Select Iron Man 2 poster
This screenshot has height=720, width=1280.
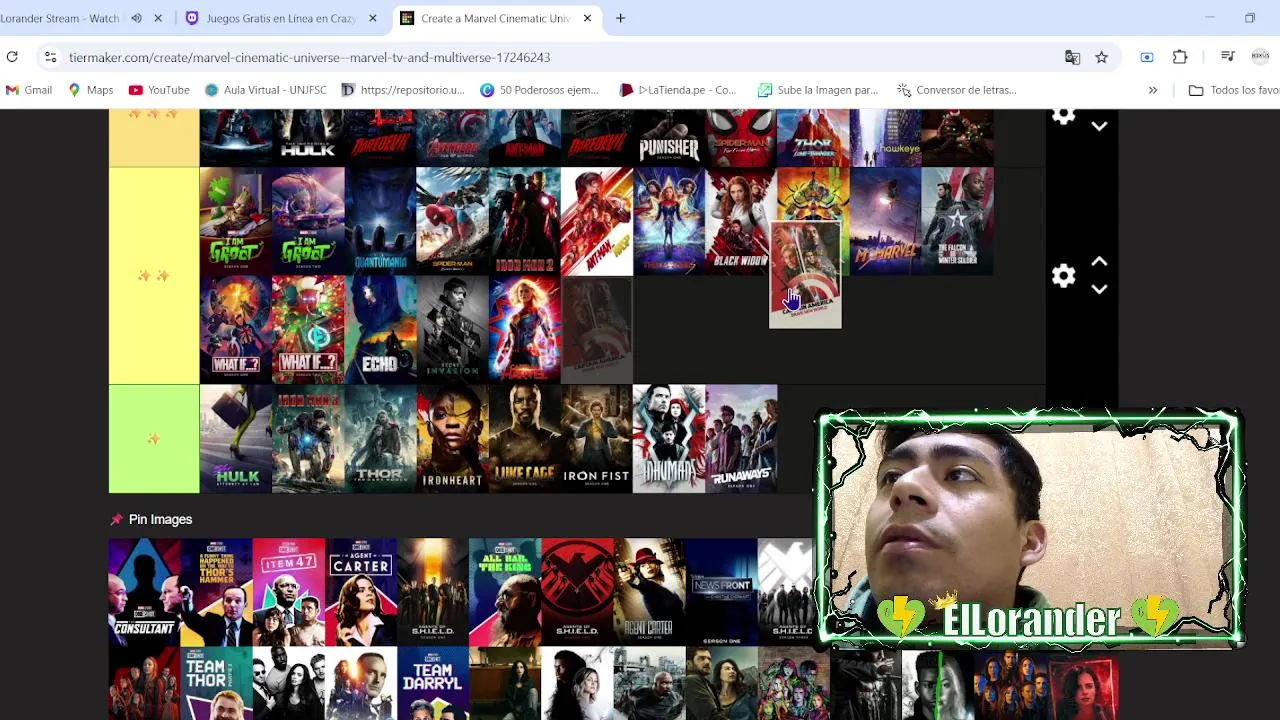click(525, 222)
